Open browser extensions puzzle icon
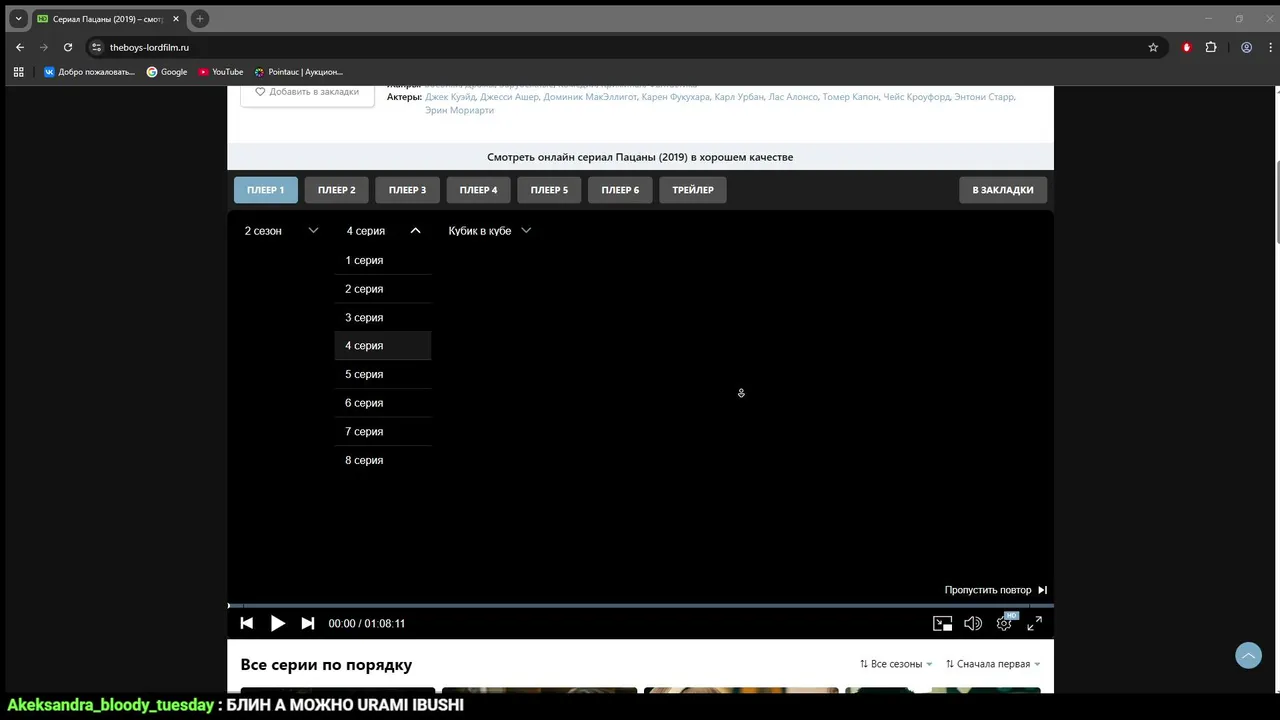Viewport: 1280px width, 720px height. pos(1211,47)
